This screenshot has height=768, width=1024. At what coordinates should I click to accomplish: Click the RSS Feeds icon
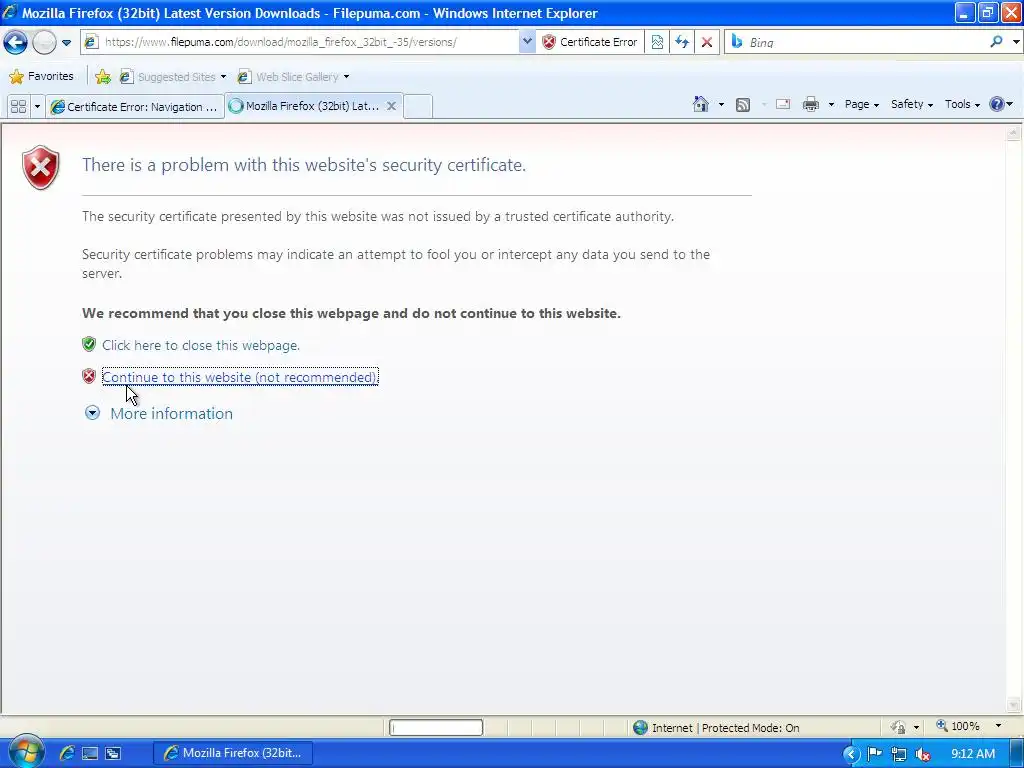743,104
